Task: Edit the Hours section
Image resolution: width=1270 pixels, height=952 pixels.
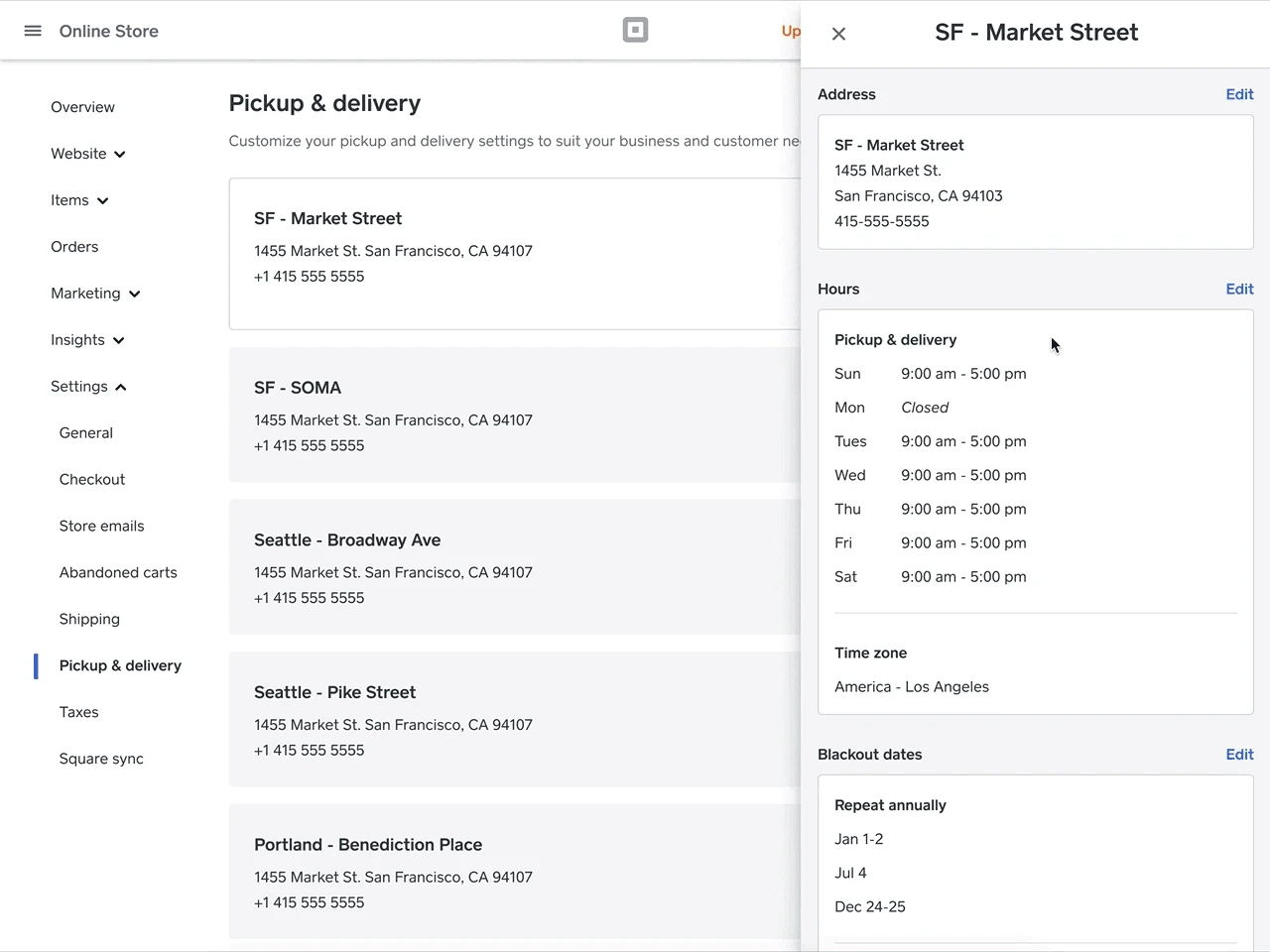Action: [x=1239, y=289]
